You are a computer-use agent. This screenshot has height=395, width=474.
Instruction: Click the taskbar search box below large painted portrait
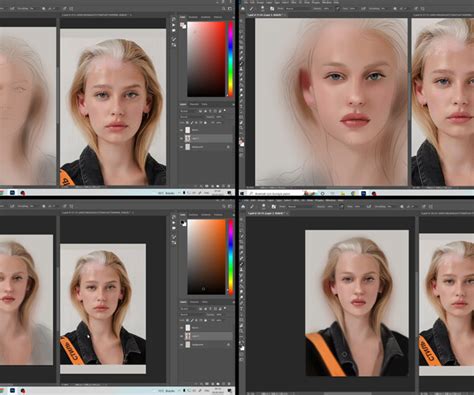[x=273, y=193]
